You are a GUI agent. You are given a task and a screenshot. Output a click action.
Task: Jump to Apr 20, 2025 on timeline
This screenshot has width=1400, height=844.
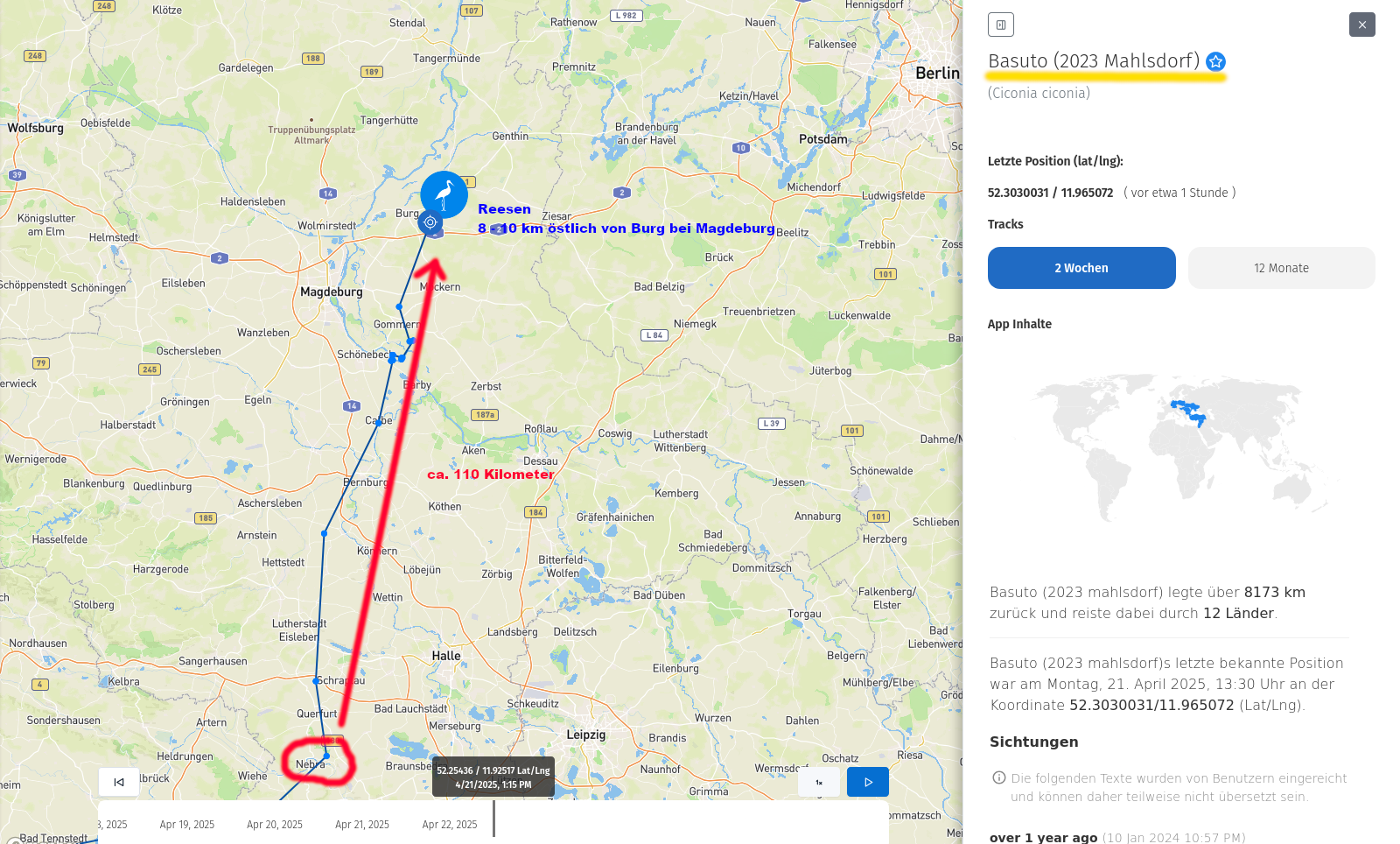(275, 825)
